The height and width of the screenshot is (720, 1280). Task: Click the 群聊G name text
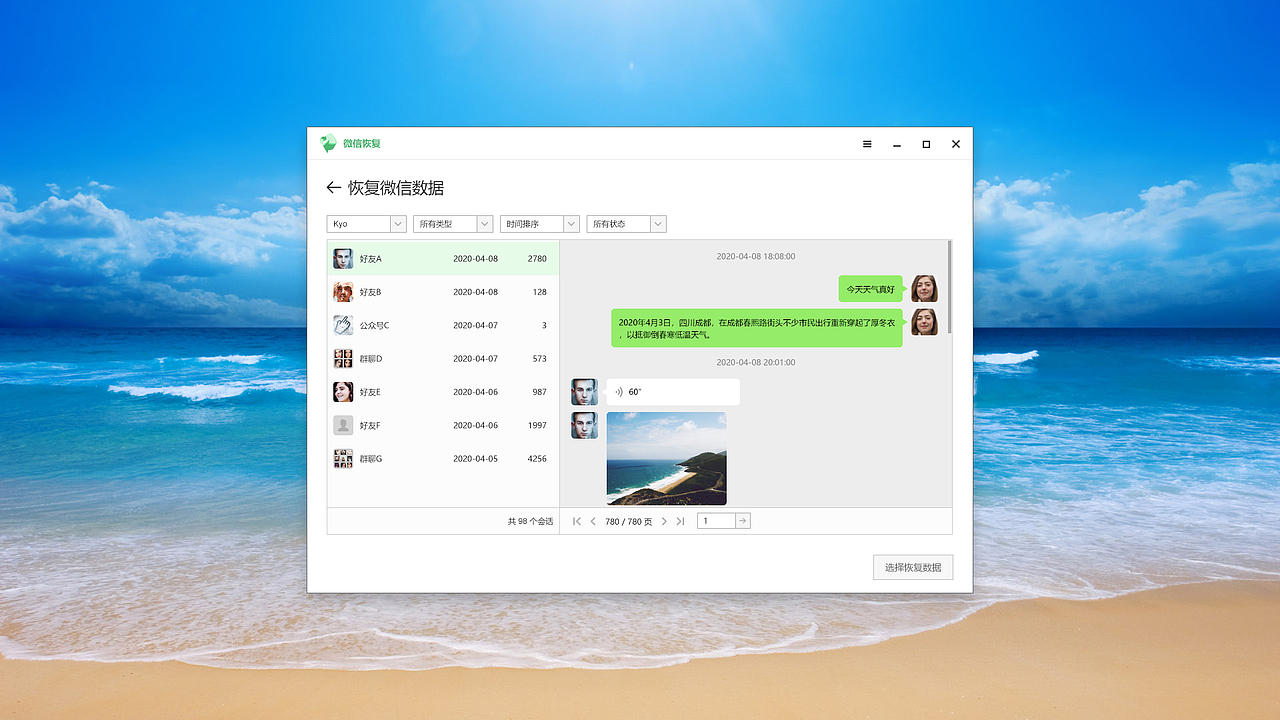pyautogui.click(x=371, y=458)
